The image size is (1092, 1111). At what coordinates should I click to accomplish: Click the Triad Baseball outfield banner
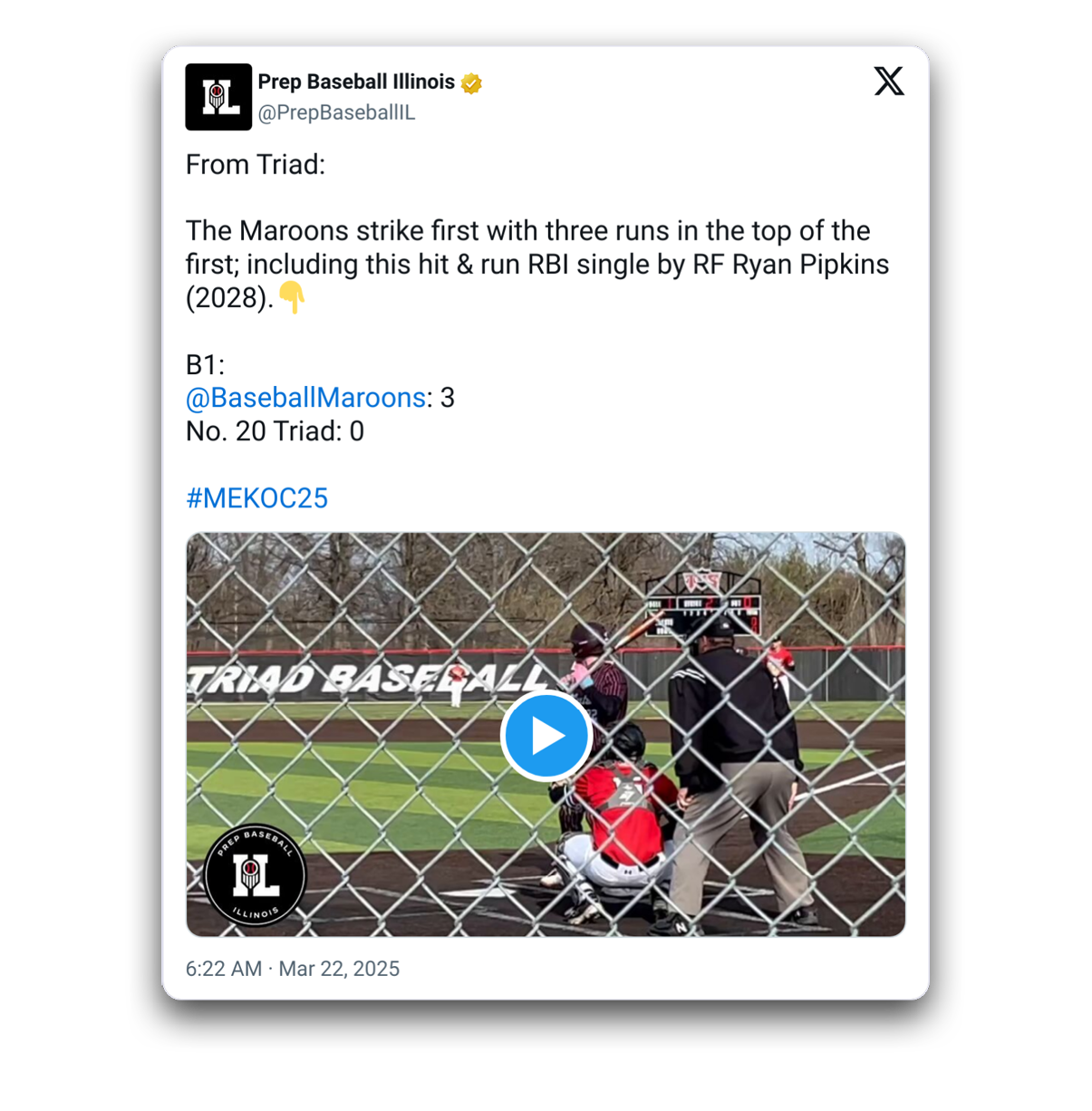[x=367, y=679]
